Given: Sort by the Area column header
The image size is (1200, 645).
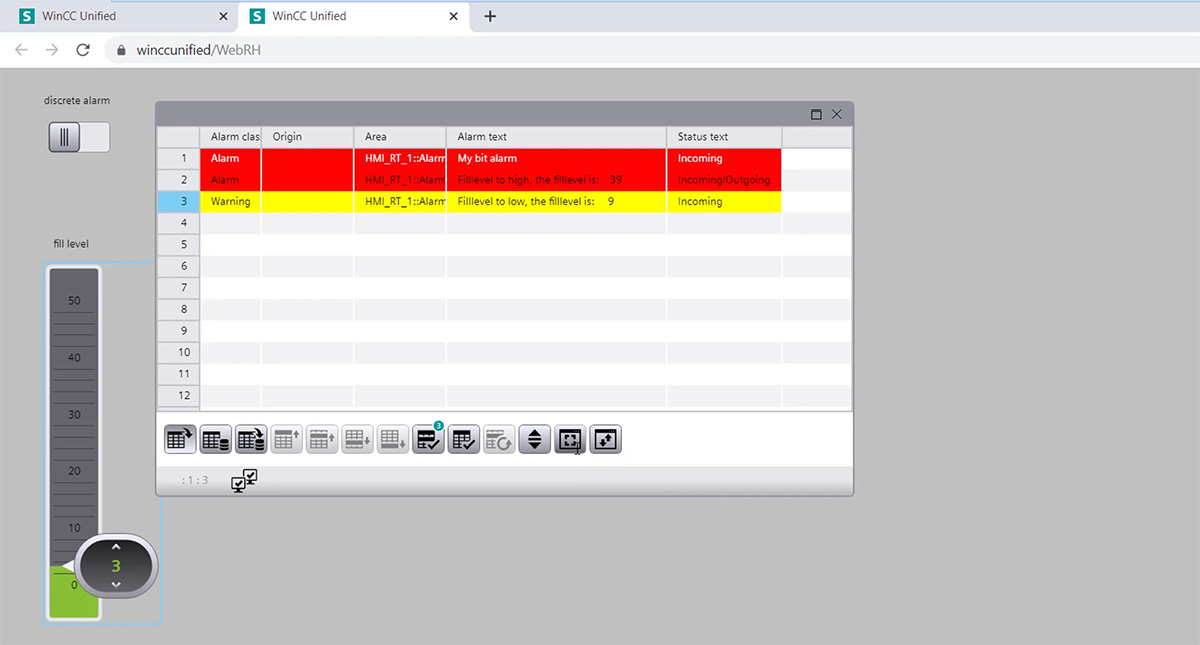Looking at the screenshot, I should click(x=400, y=137).
